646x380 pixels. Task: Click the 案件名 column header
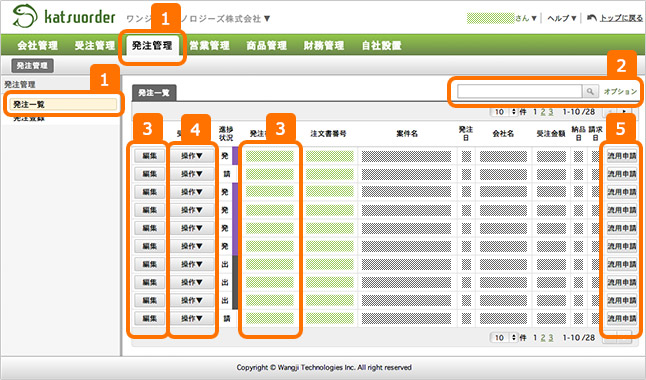tap(407, 134)
